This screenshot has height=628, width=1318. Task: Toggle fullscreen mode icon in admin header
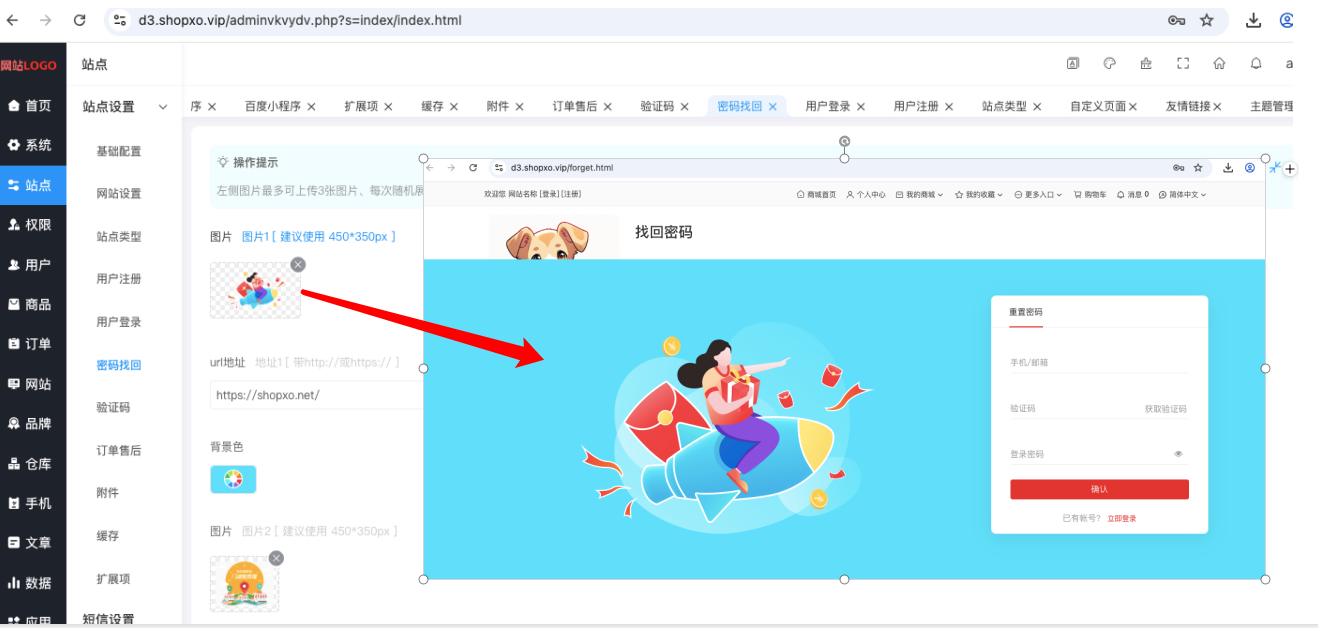click(x=1183, y=63)
